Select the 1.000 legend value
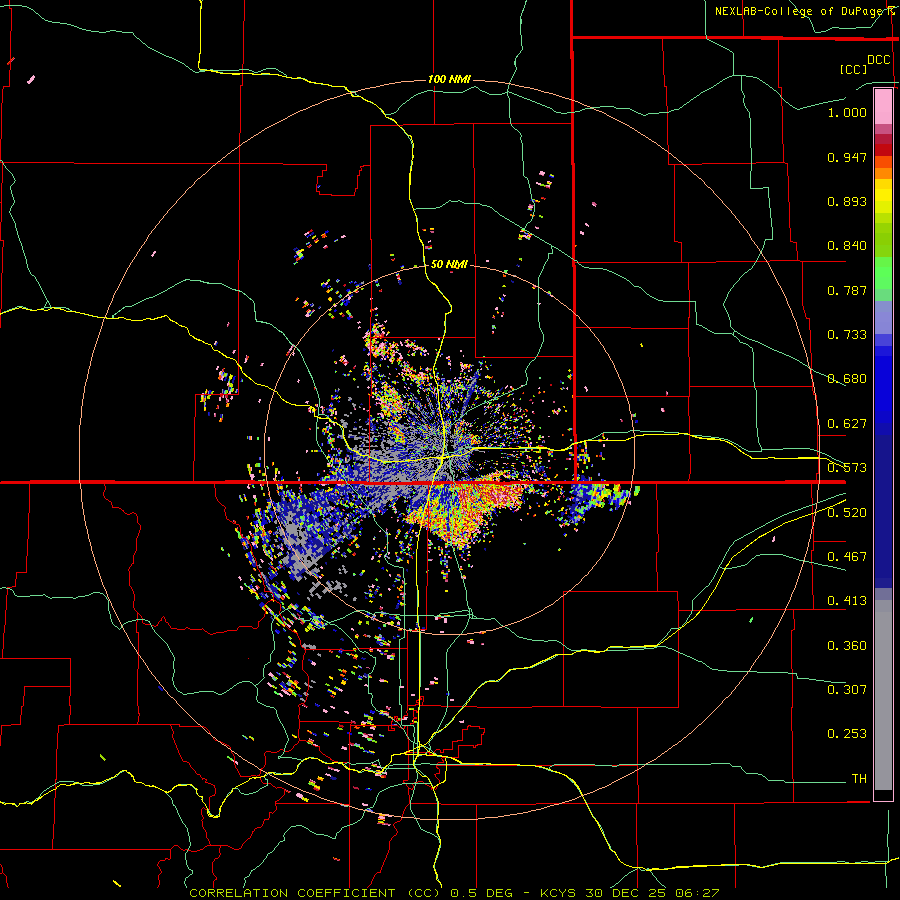 [847, 112]
